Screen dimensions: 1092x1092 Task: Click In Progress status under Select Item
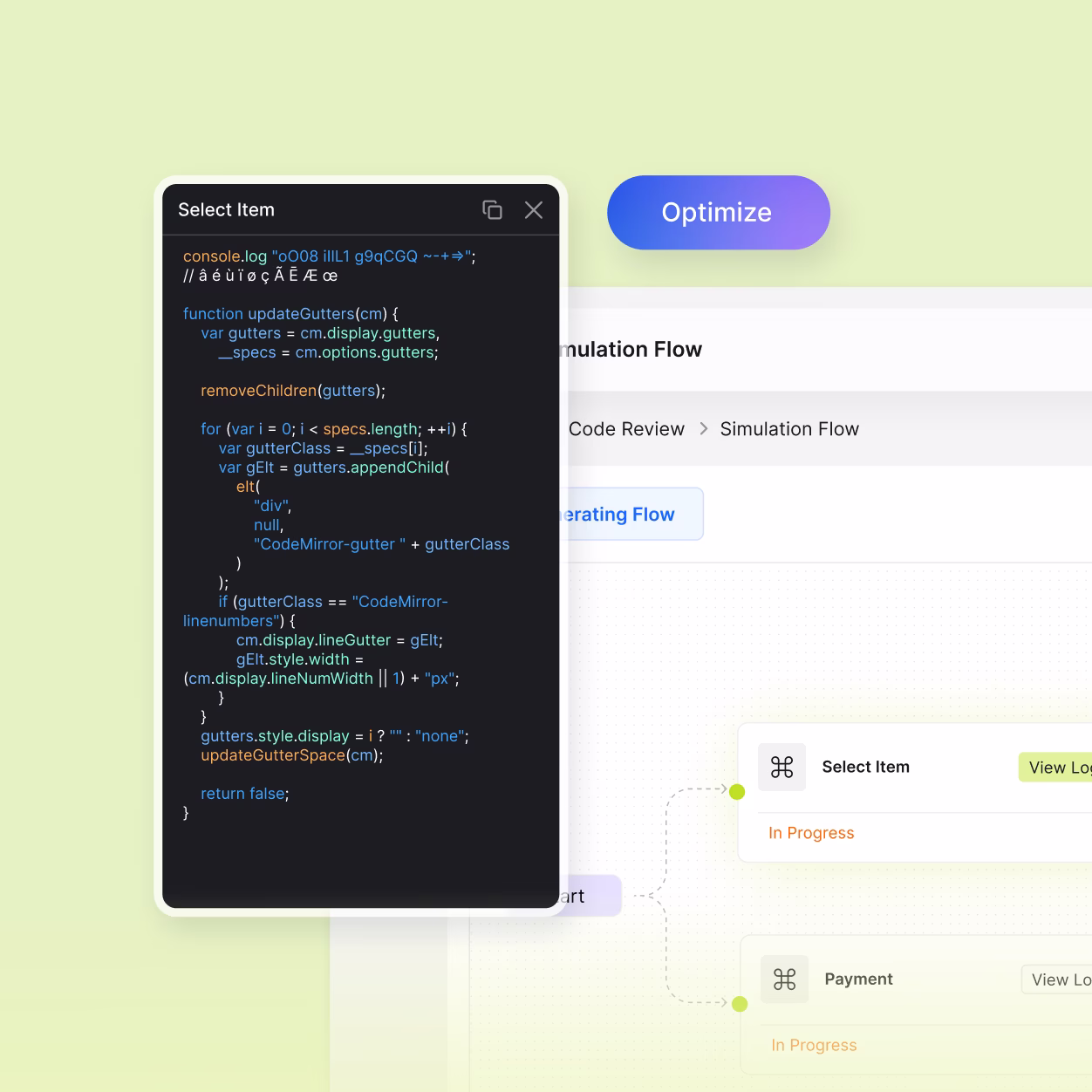click(x=811, y=833)
